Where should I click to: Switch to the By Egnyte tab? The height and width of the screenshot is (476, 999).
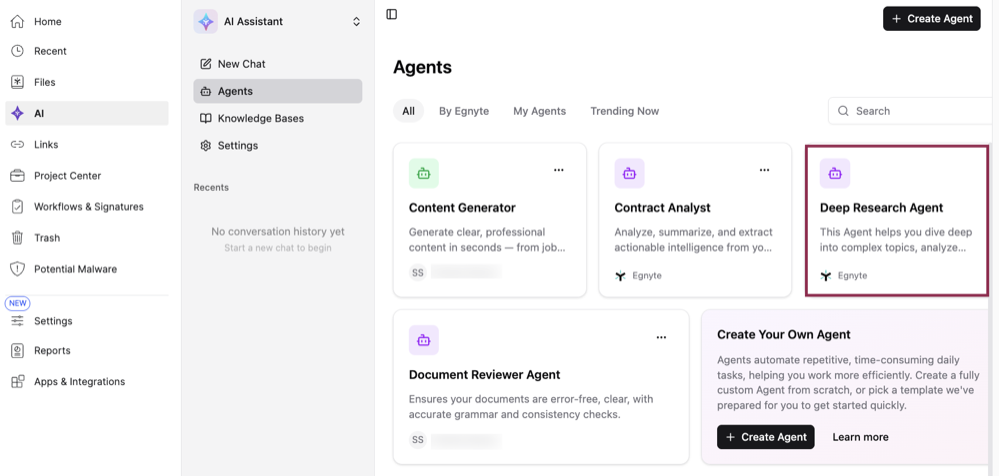[x=464, y=111]
